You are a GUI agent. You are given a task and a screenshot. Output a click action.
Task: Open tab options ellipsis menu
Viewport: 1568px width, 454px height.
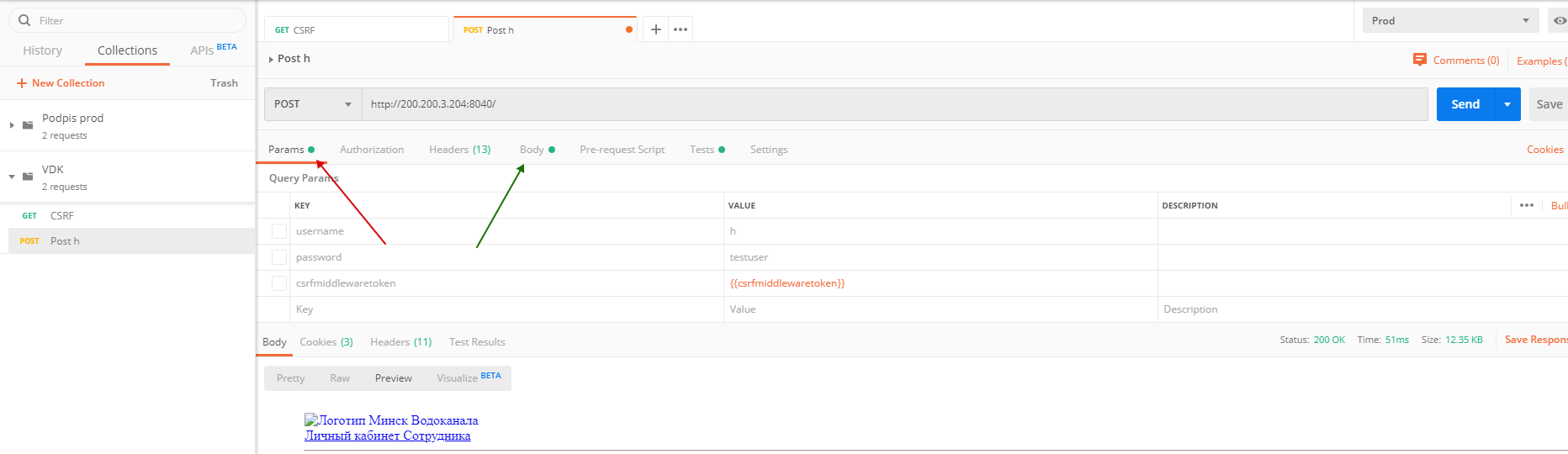pos(681,29)
